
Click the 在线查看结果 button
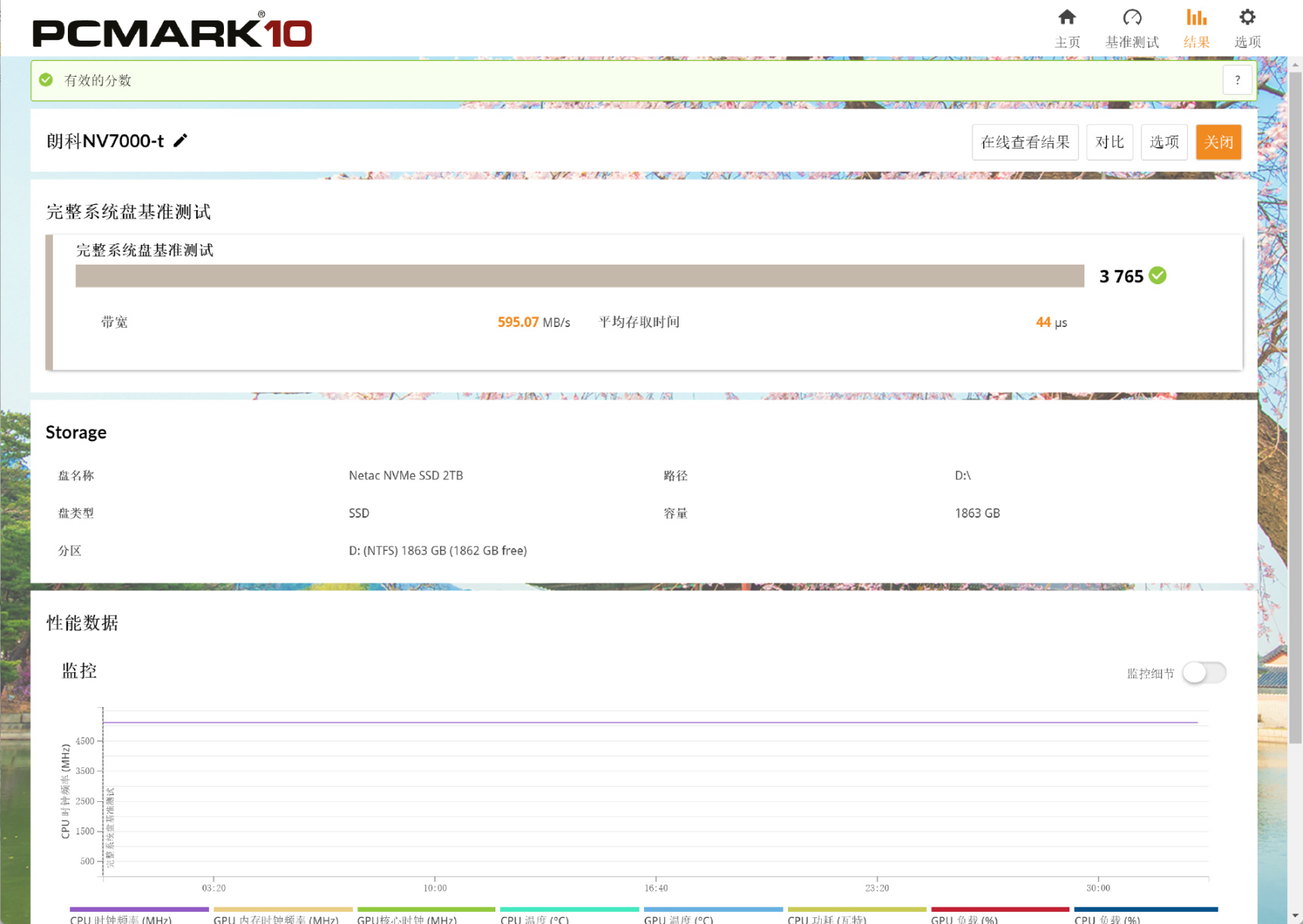pos(1025,142)
